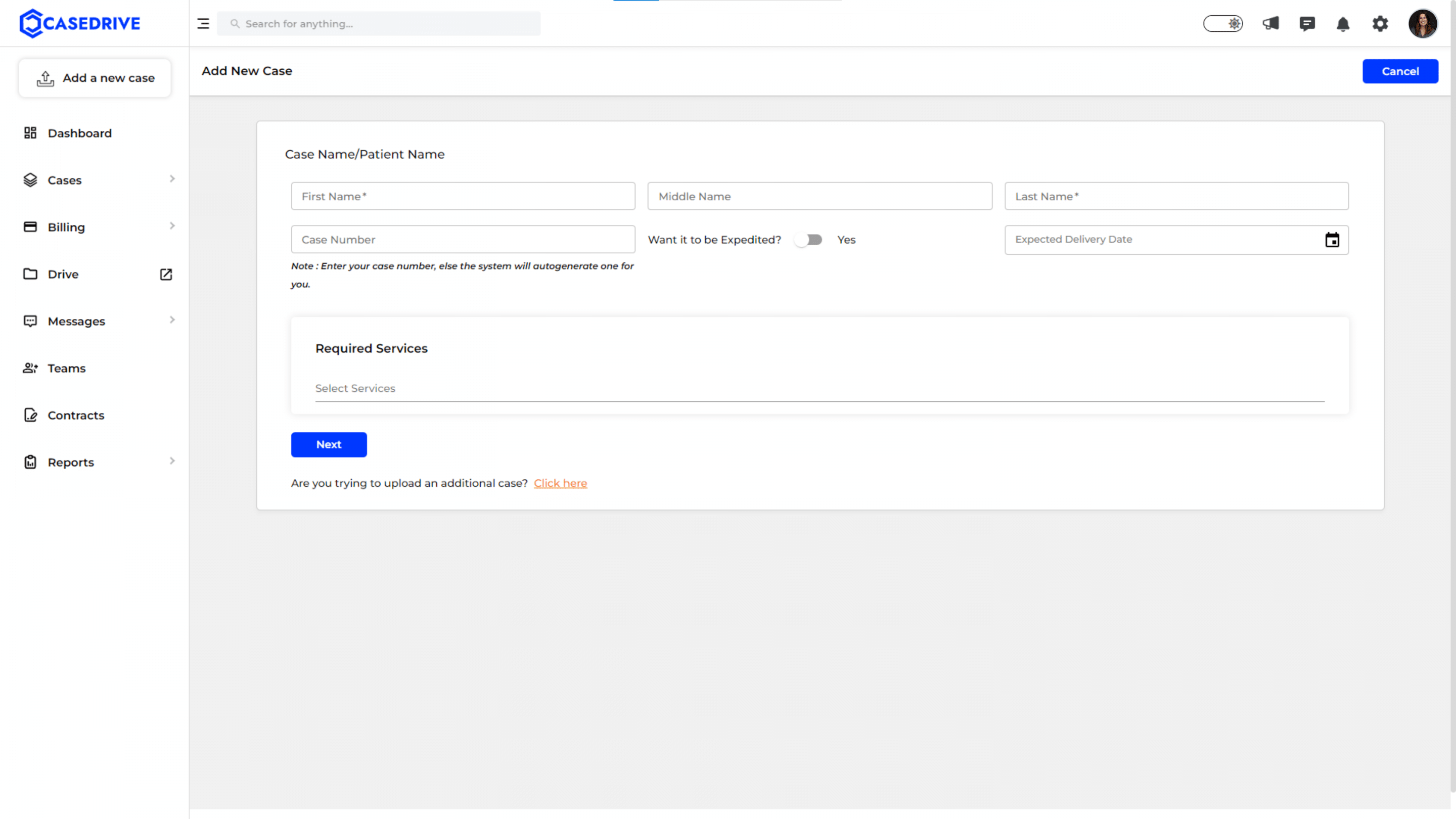Open the settings gear icon
This screenshot has height=819, width=1456.
(1380, 24)
